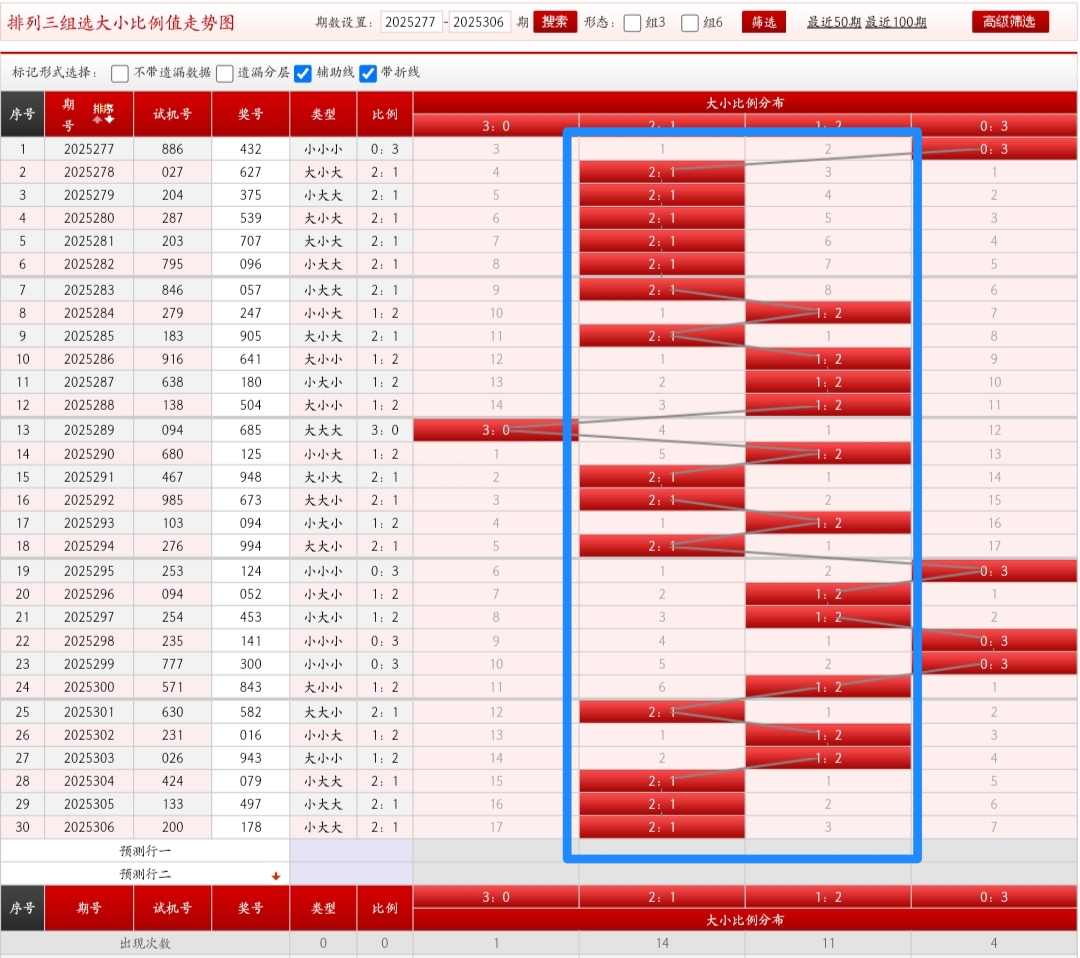Viewport: 1080px width, 958px height.
Task: Click the red down arrow in 预测行二
Action: 276,875
